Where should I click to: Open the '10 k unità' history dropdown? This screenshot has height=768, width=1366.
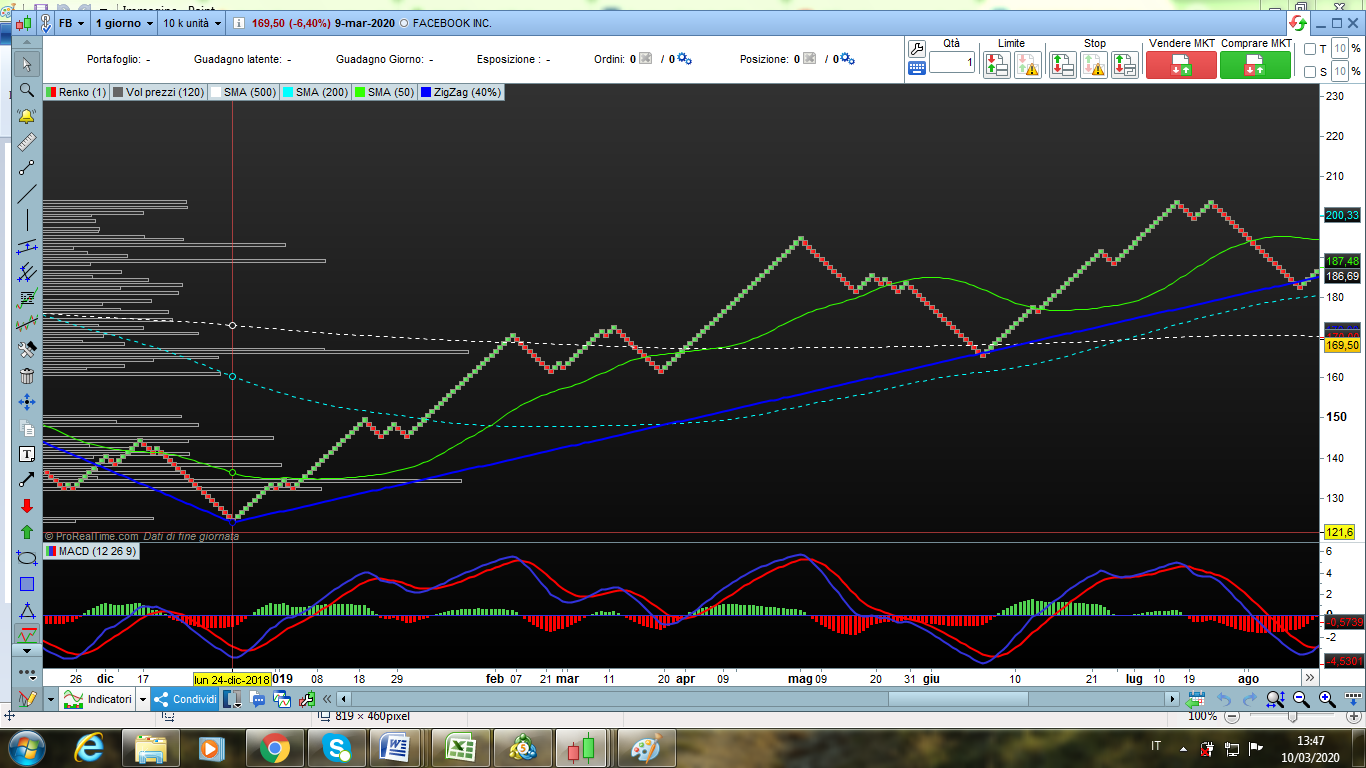[x=192, y=22]
